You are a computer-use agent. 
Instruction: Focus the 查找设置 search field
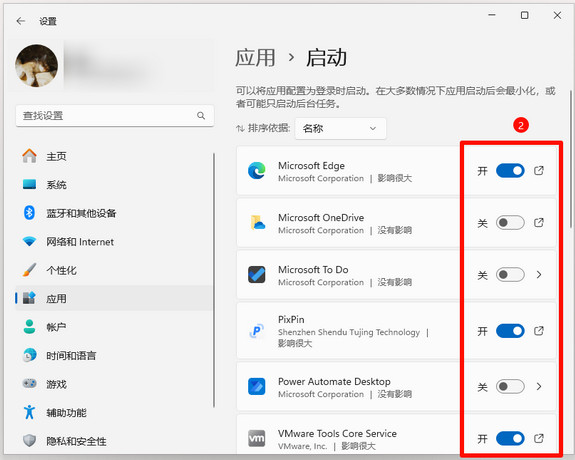point(115,116)
